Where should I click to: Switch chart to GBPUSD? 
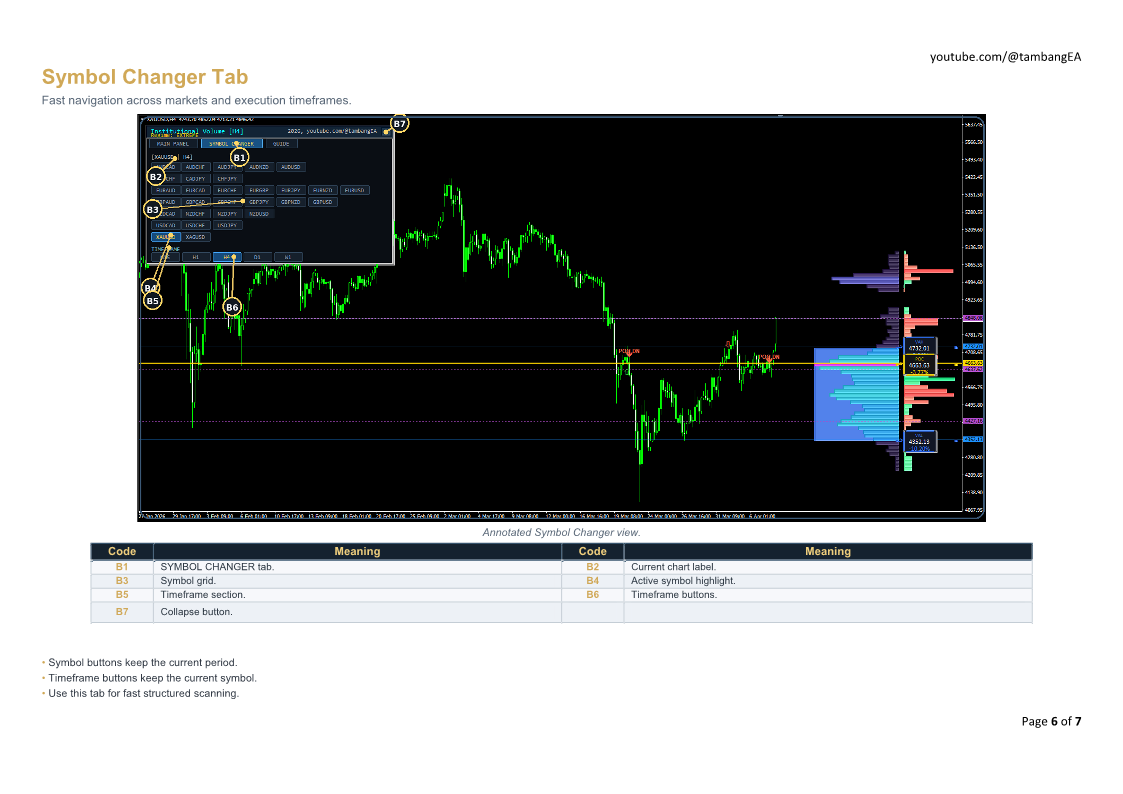(322, 202)
